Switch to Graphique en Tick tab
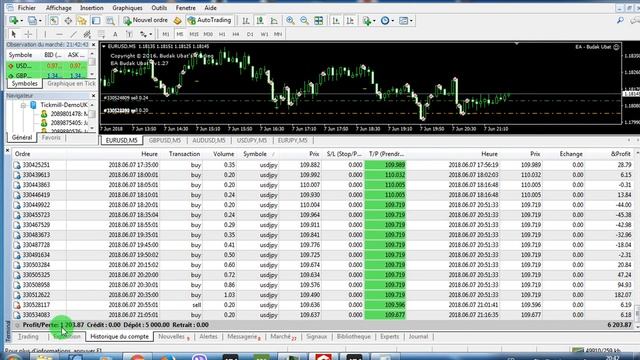Viewport: 640px width, 360px height. pyautogui.click(x=71, y=84)
